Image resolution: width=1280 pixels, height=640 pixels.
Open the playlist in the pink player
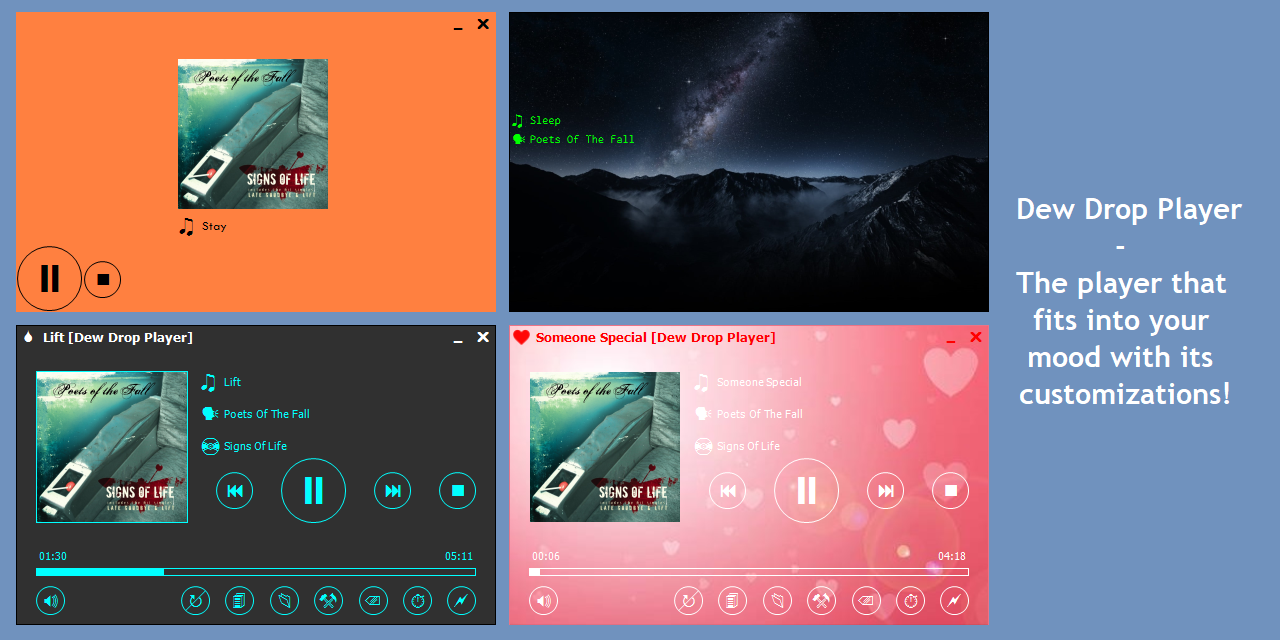(x=732, y=601)
